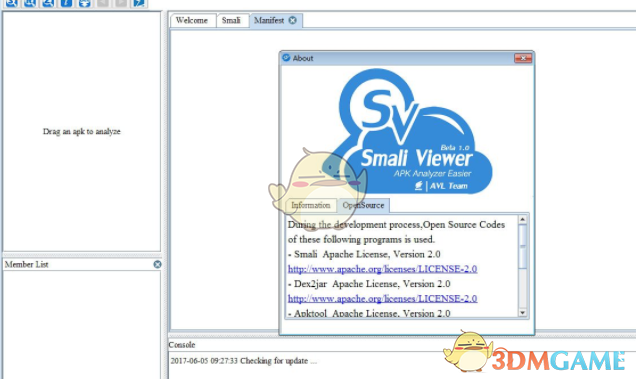Click the "Smali Apache License, Version 2.0" line
Image resolution: width=636 pixels, height=379 pixels.
(364, 254)
